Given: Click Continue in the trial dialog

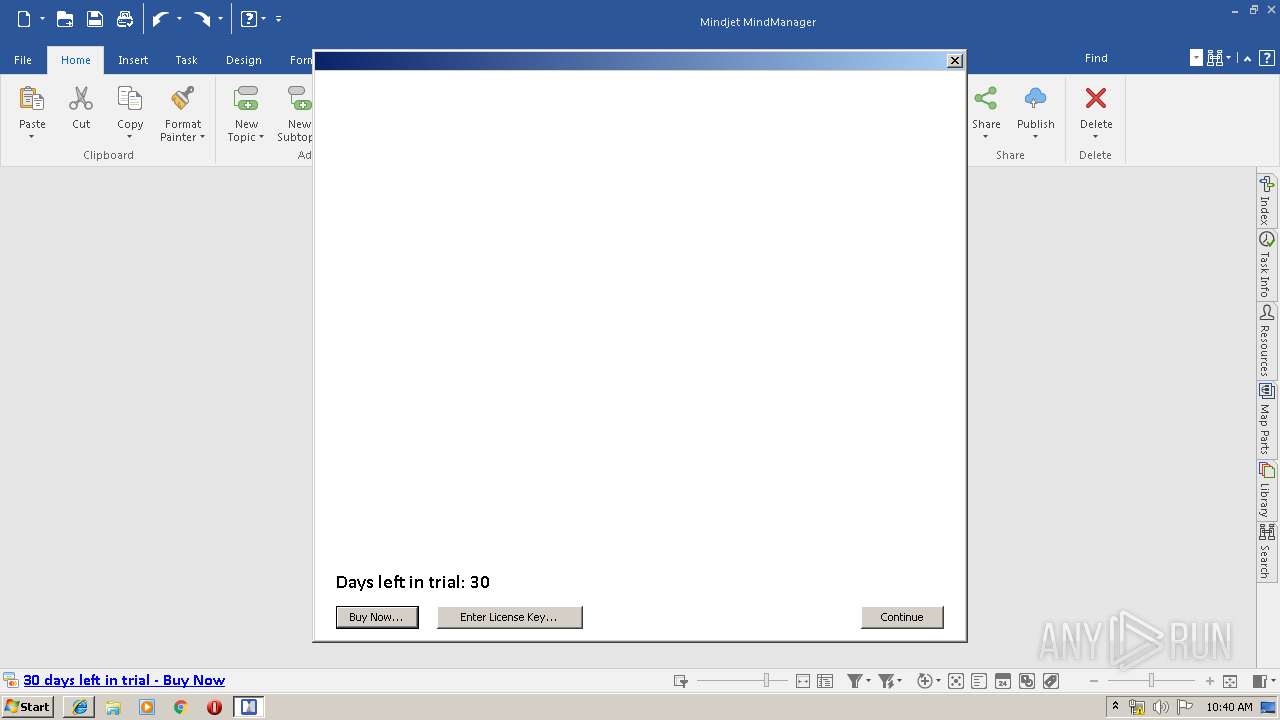Looking at the screenshot, I should (902, 617).
